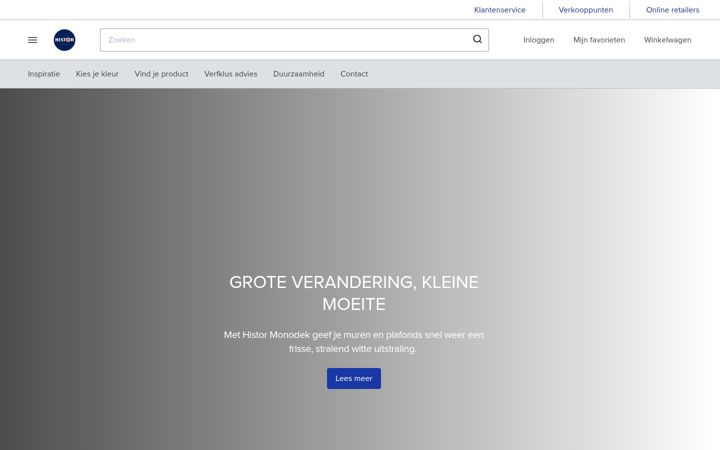Select Kies je kleur menu item
This screenshot has height=450, width=720.
pos(97,74)
